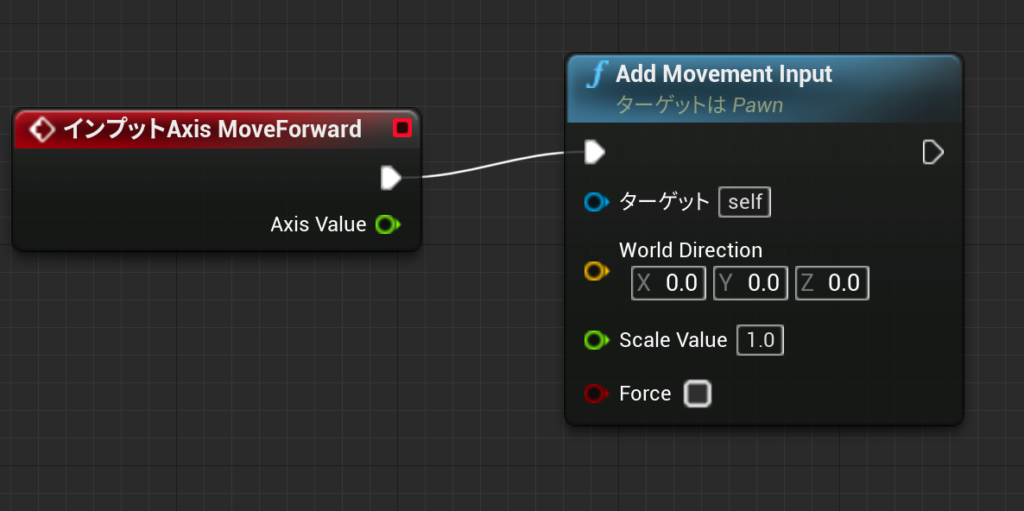Click the Scale Value 1.0 field

point(760,340)
